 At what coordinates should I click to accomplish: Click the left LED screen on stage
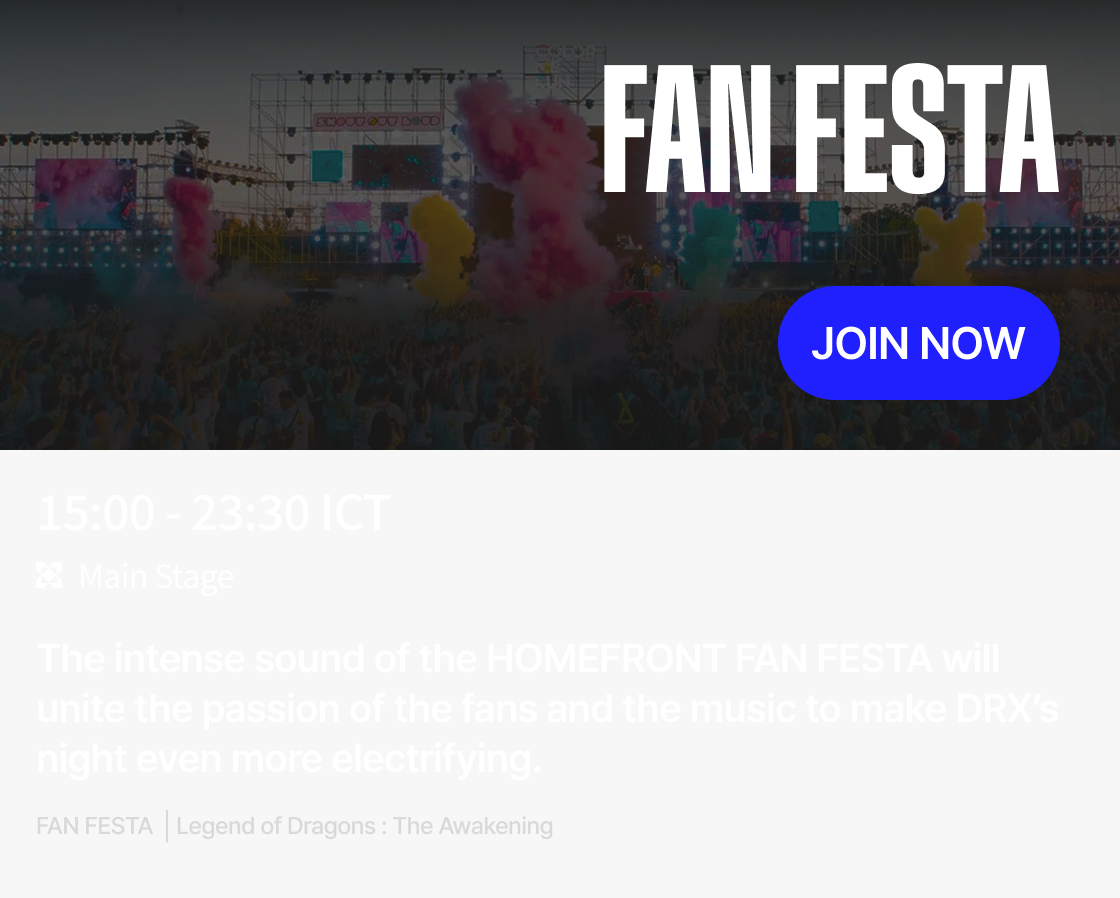(85, 192)
